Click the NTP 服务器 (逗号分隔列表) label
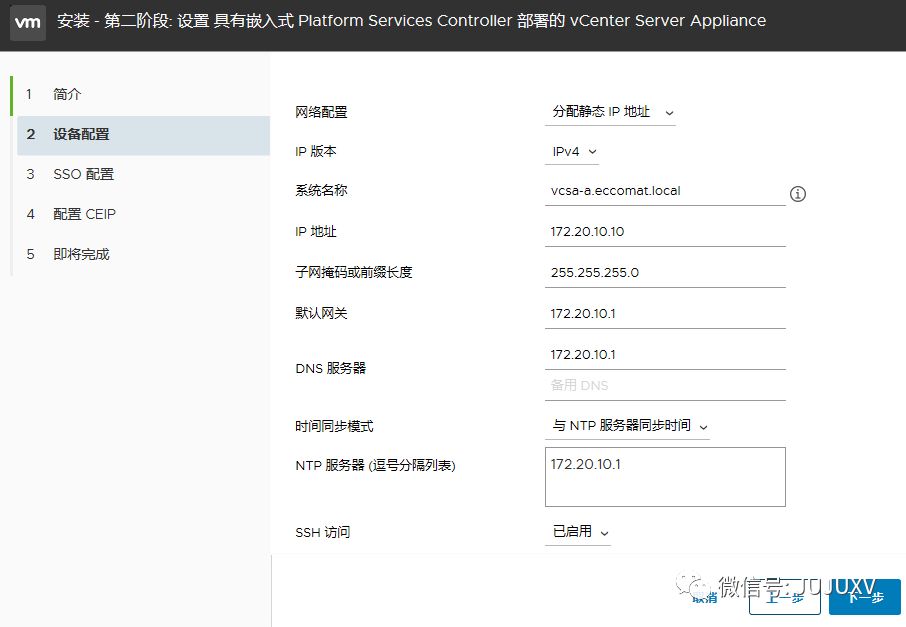This screenshot has width=906, height=627. tap(376, 465)
